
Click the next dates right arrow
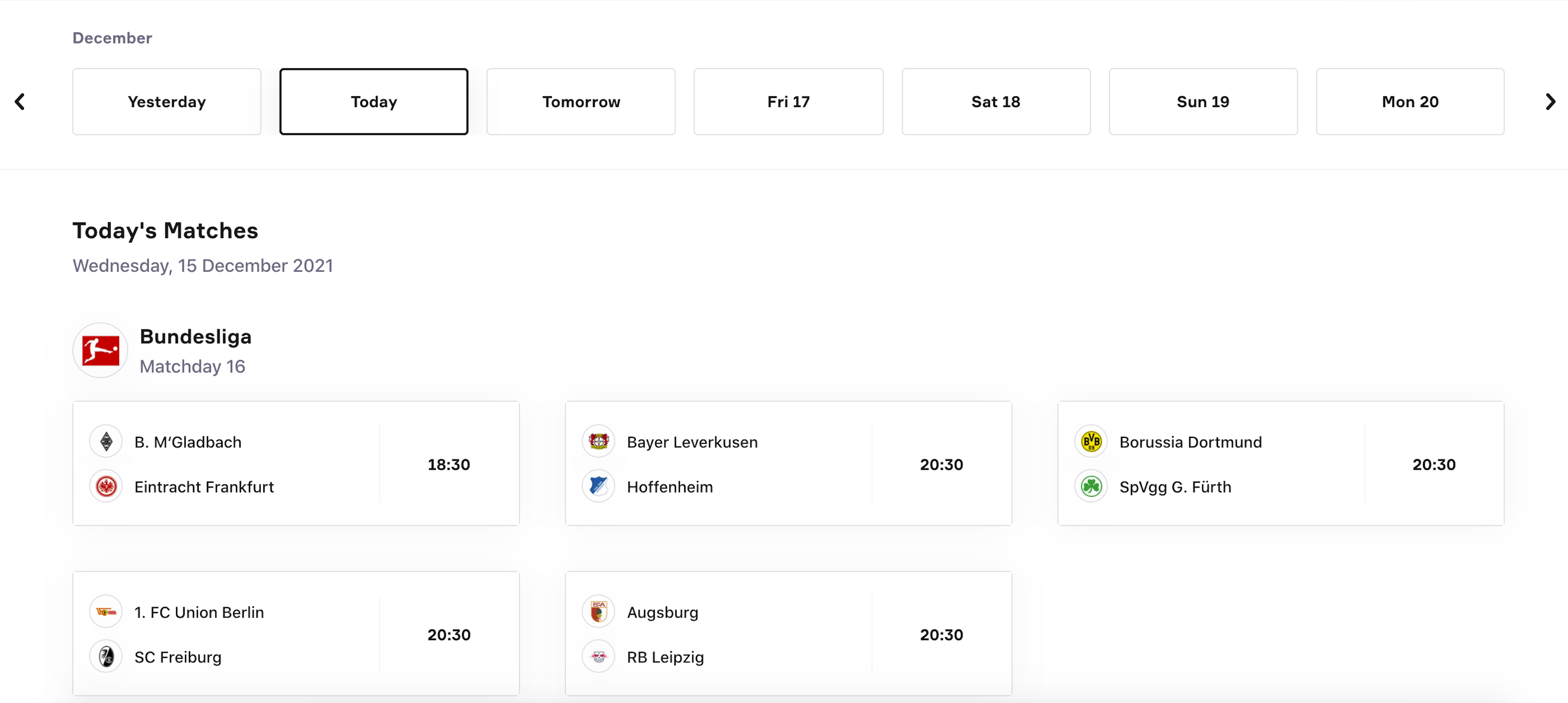1550,102
